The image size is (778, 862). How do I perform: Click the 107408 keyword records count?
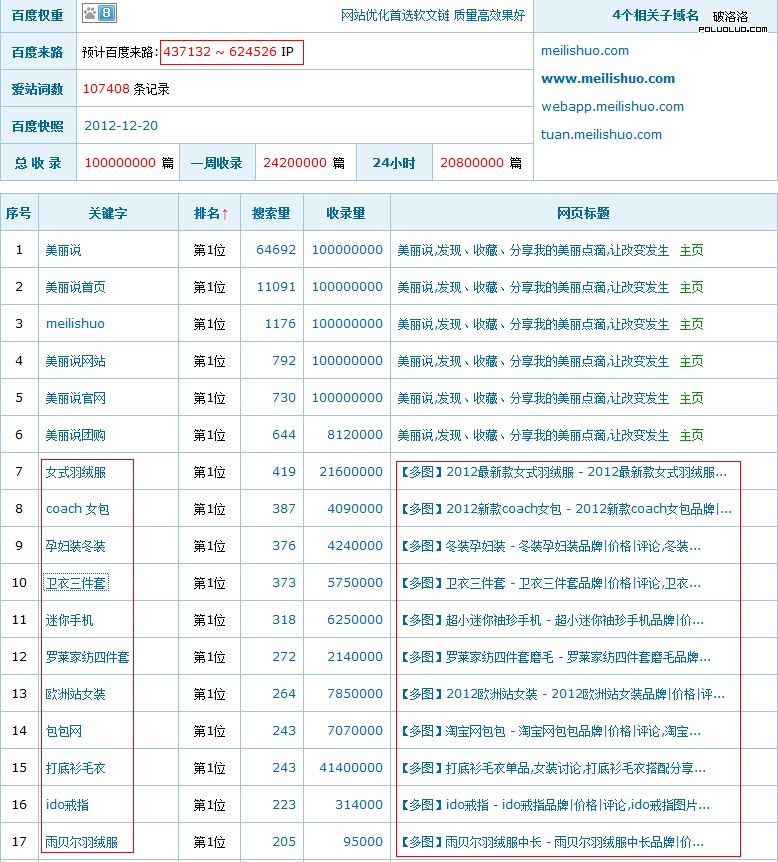[x=106, y=89]
